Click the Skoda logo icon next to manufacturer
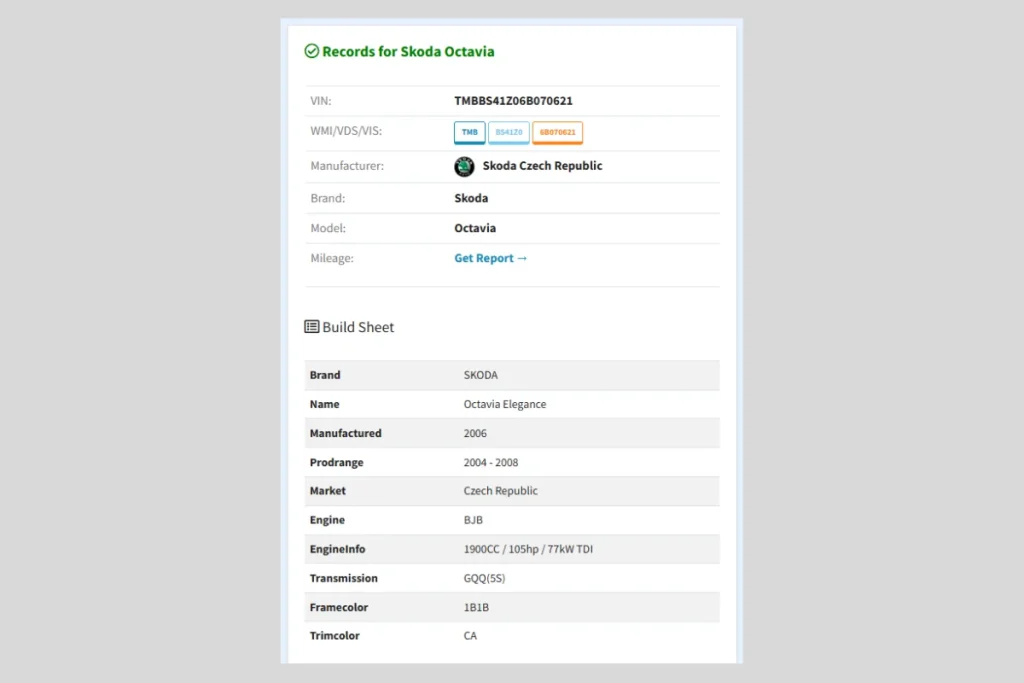Image resolution: width=1024 pixels, height=683 pixels. pos(464,167)
